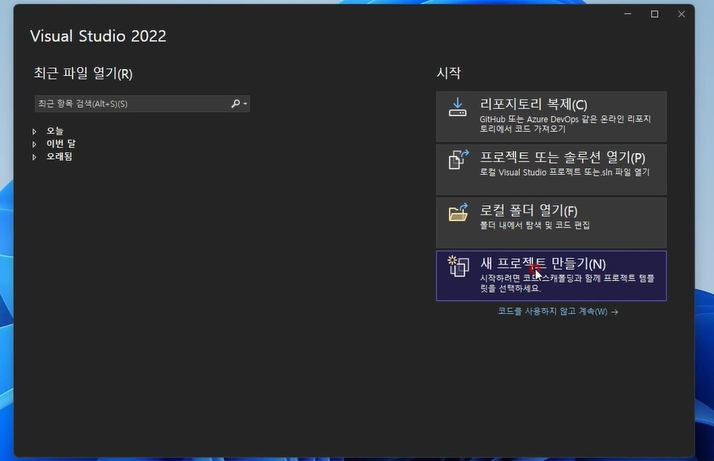Click the 오늘 group label

[55, 131]
